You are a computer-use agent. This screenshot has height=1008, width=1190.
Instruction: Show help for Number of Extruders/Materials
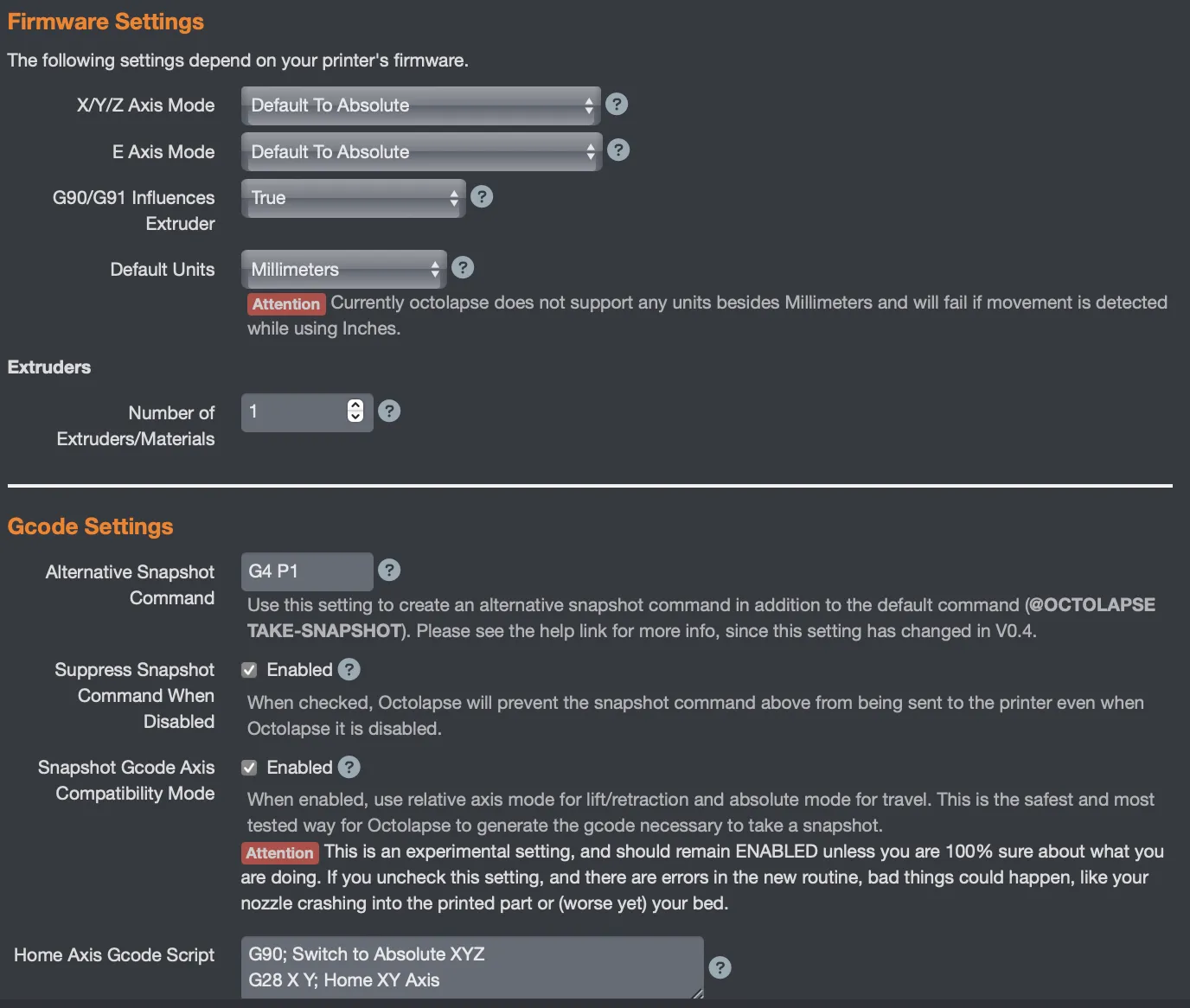tap(390, 411)
